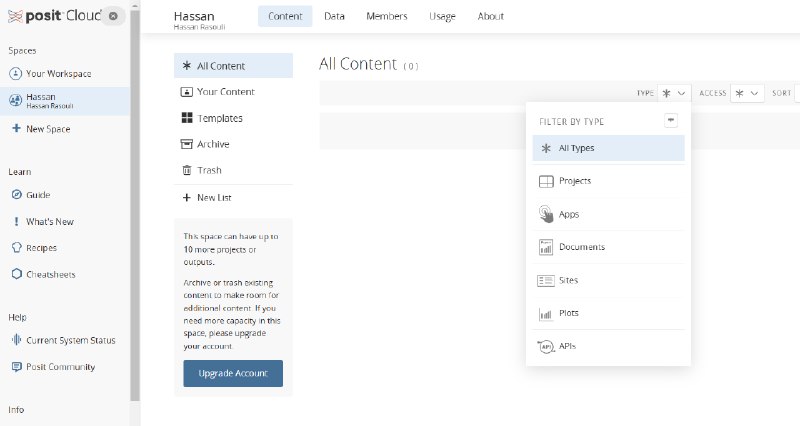
Task: Click the Templates grid icon
Action: click(187, 118)
